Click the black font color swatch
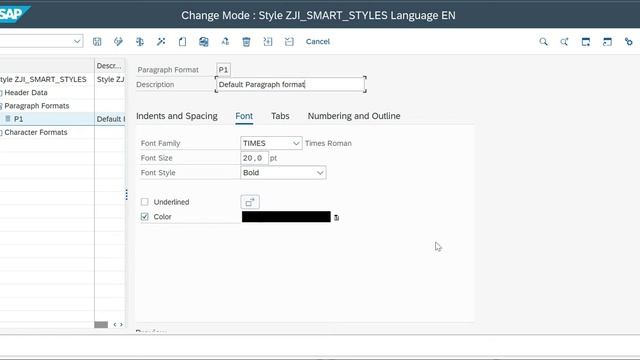The height and width of the screenshot is (360, 640). click(x=286, y=217)
